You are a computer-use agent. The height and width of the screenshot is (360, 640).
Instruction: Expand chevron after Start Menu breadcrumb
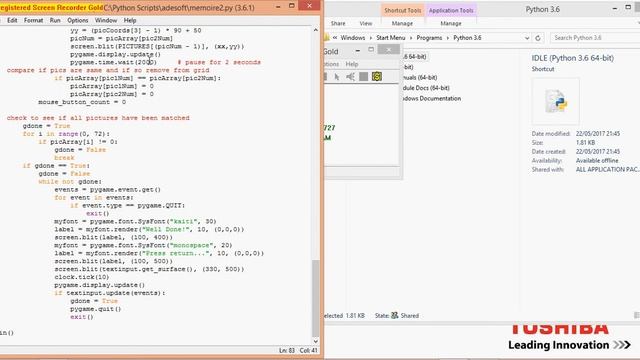[411, 38]
